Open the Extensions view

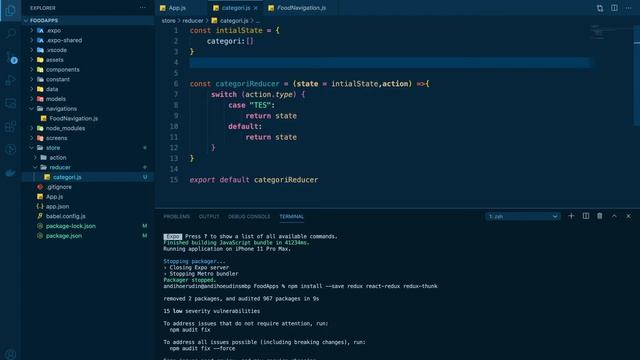pyautogui.click(x=11, y=126)
